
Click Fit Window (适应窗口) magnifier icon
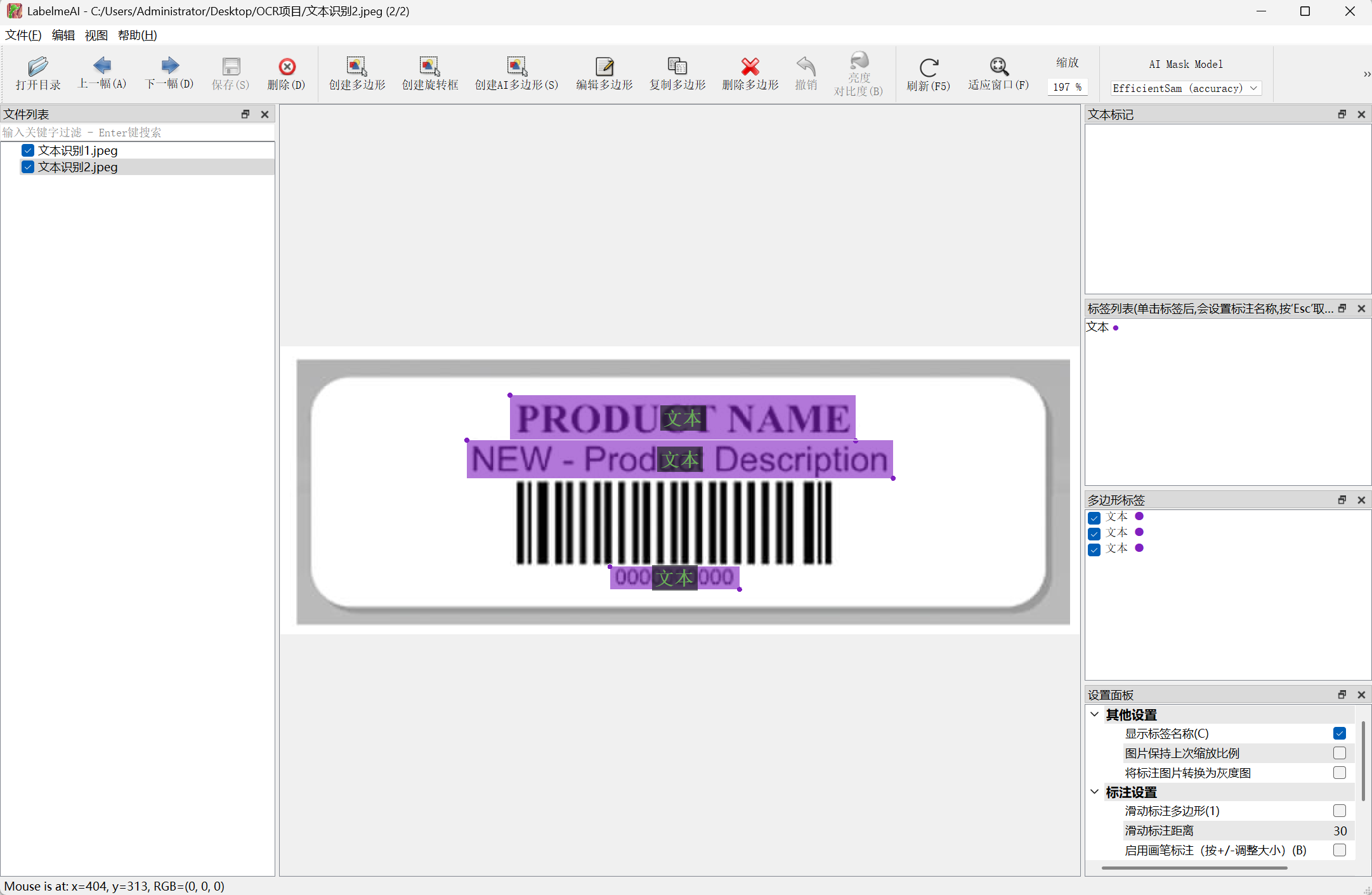tap(999, 66)
